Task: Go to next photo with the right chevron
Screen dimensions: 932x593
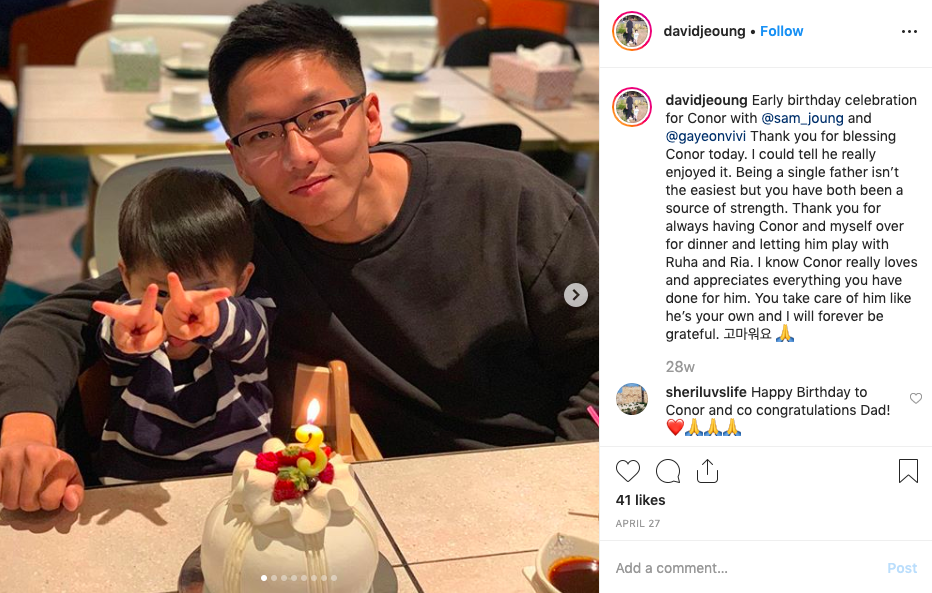Action: 575,295
